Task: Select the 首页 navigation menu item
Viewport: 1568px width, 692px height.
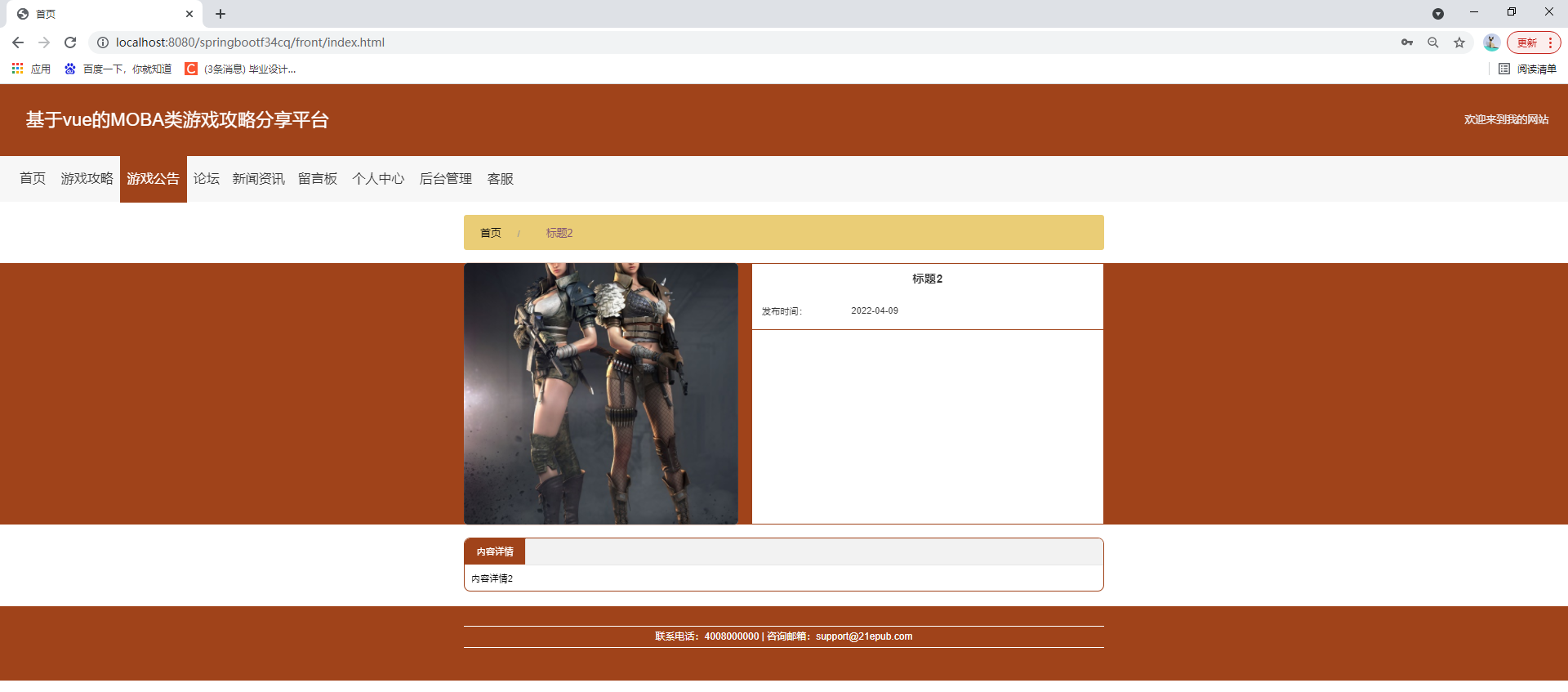Action: click(x=33, y=179)
